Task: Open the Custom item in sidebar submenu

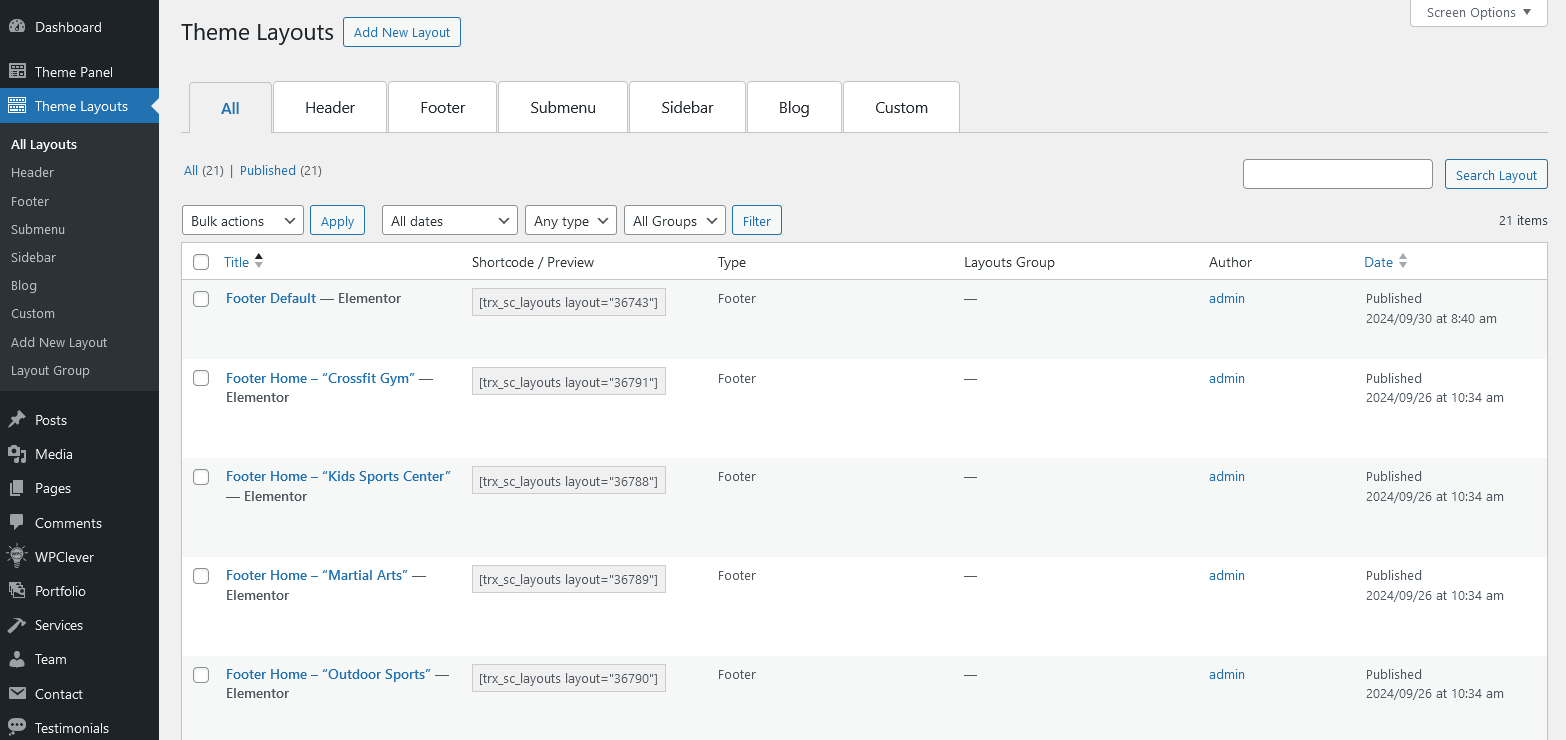Action: tap(33, 313)
